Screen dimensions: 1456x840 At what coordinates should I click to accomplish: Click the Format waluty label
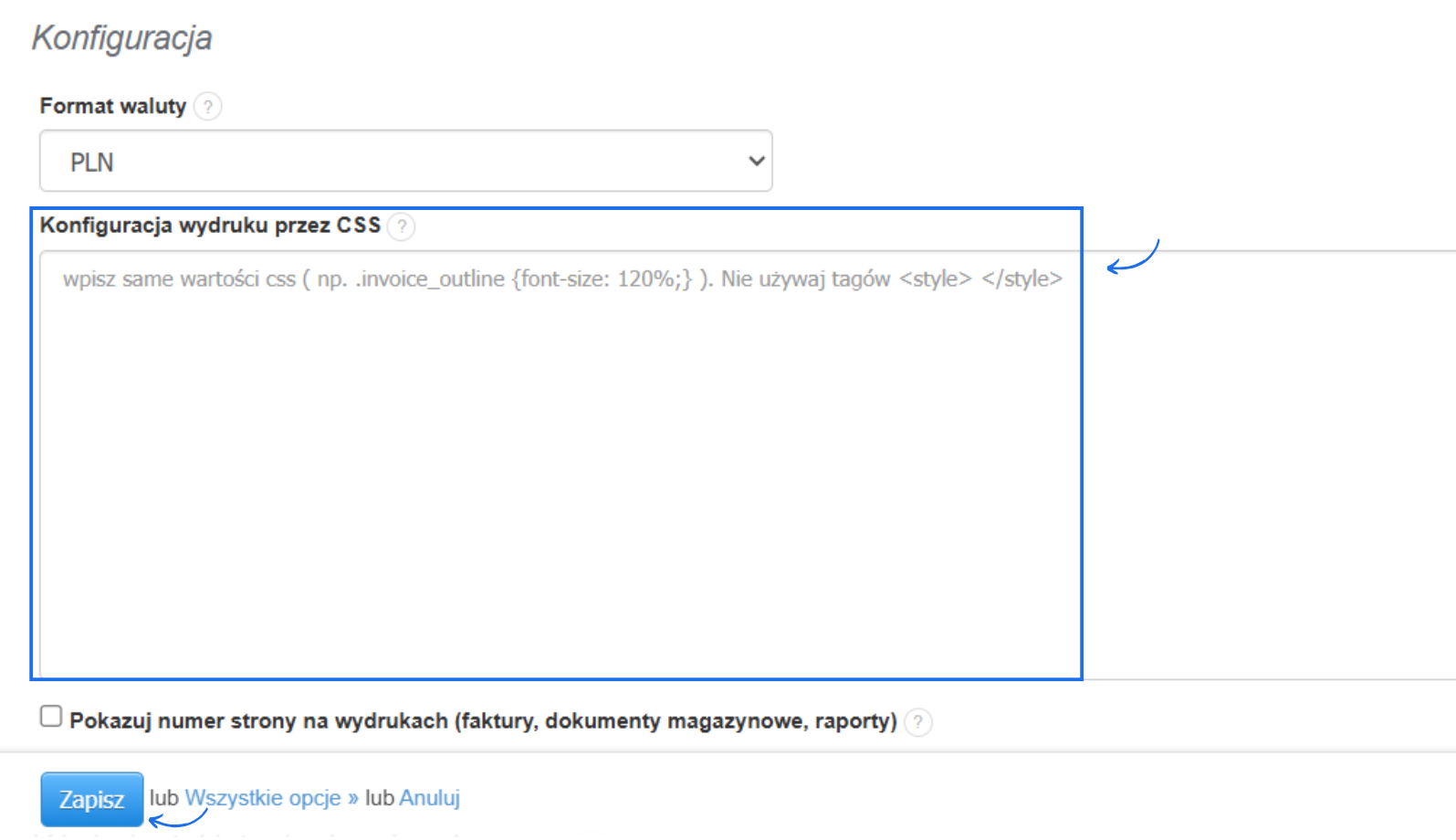(112, 107)
